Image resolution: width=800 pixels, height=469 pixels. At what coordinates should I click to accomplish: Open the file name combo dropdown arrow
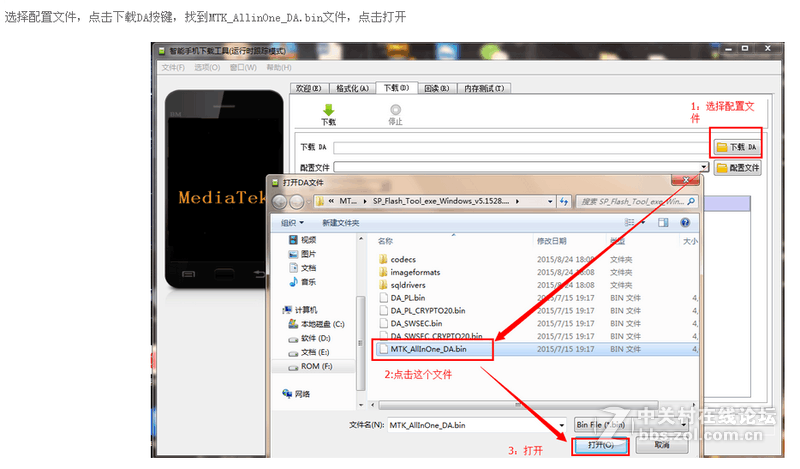pyautogui.click(x=562, y=425)
